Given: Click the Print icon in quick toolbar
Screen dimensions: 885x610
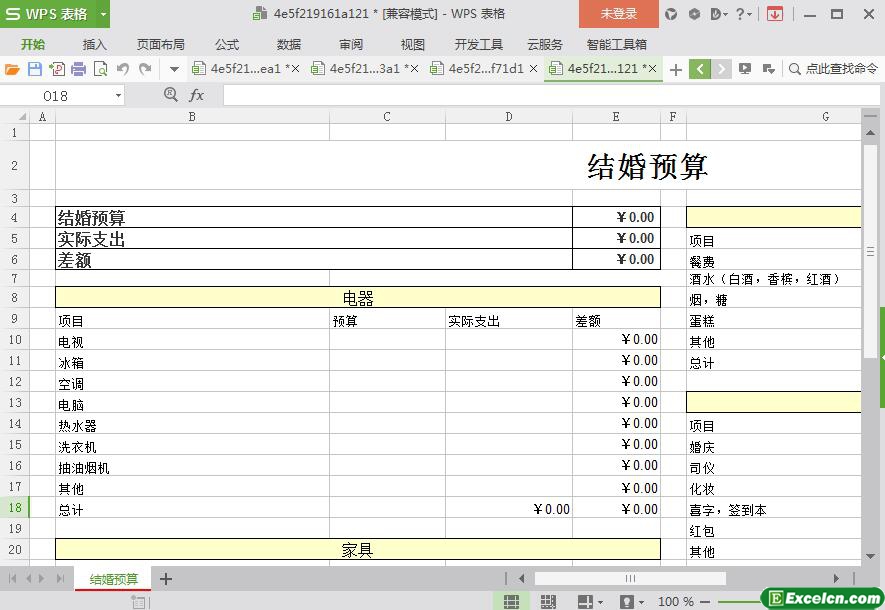Looking at the screenshot, I should 78,69.
